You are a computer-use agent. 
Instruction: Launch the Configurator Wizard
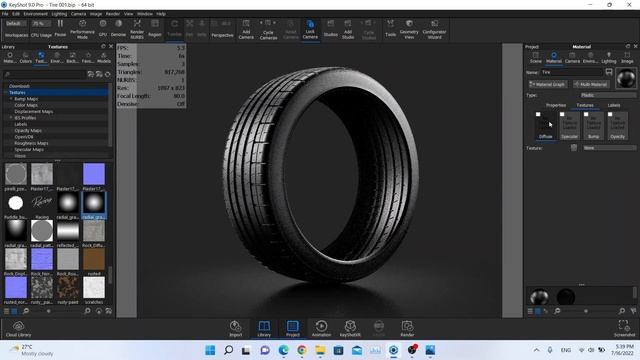(x=434, y=29)
